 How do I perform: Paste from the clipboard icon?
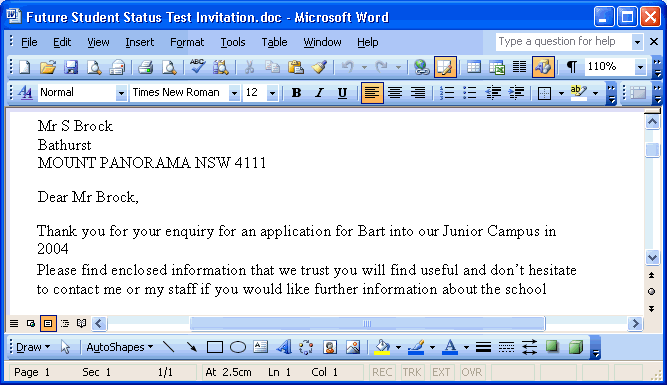tap(296, 67)
